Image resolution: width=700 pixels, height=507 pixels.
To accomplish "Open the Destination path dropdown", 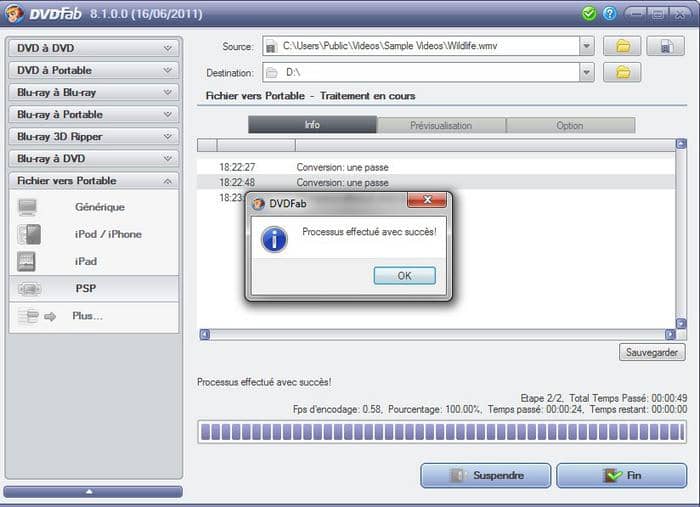I will [587, 72].
